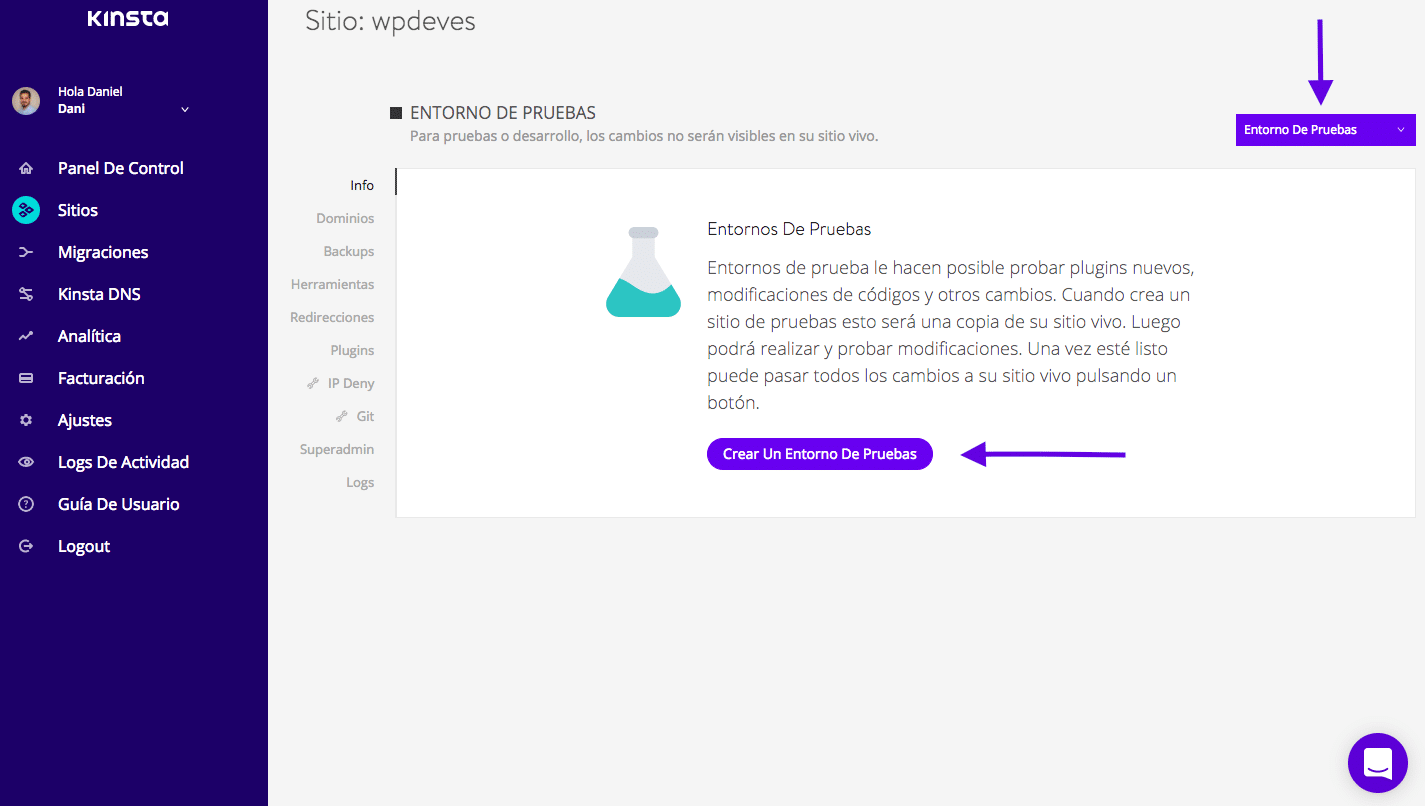Click the Sitios teal circle icon

click(26, 210)
